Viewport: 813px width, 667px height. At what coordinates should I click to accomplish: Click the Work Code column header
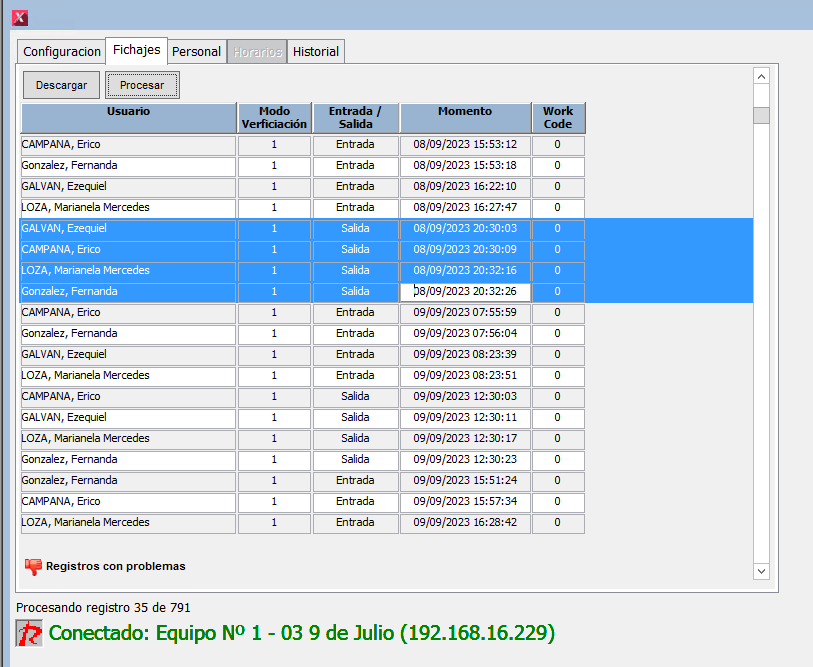click(x=558, y=118)
